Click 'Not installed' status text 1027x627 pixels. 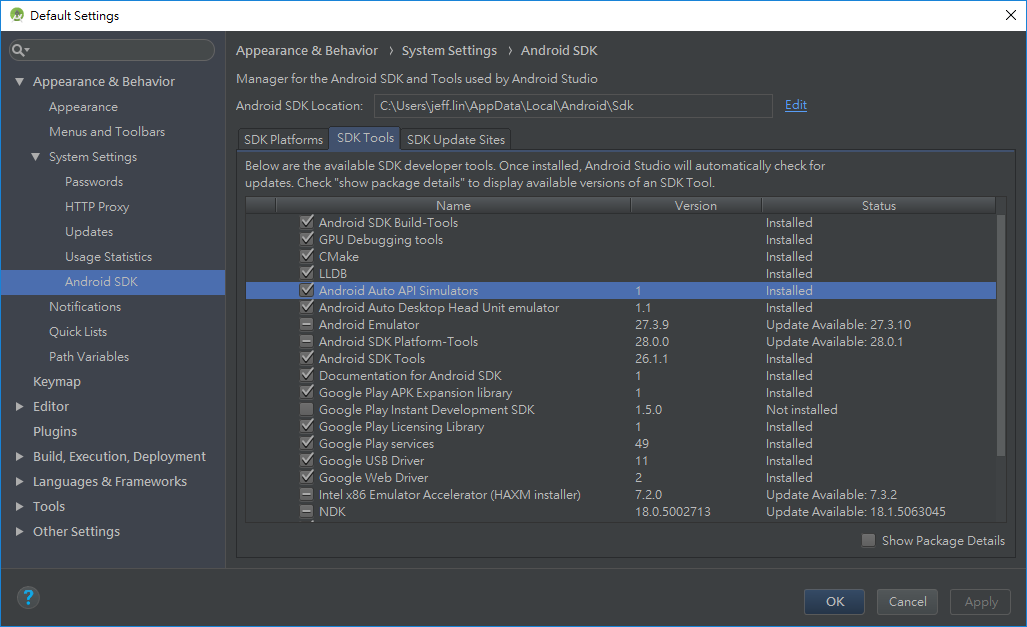(802, 409)
